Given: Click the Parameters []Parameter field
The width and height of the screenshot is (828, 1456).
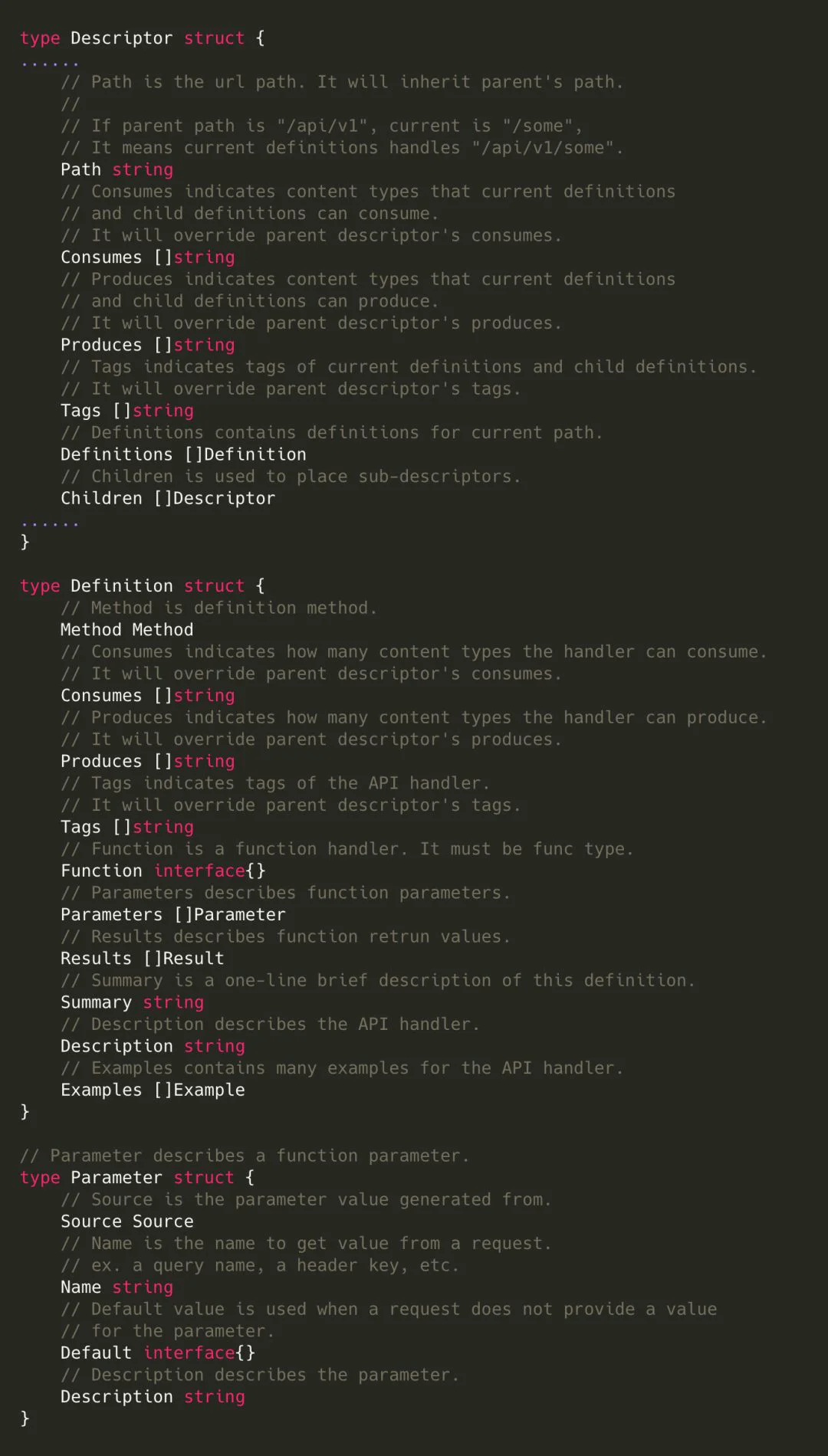Looking at the screenshot, I should [x=173, y=914].
